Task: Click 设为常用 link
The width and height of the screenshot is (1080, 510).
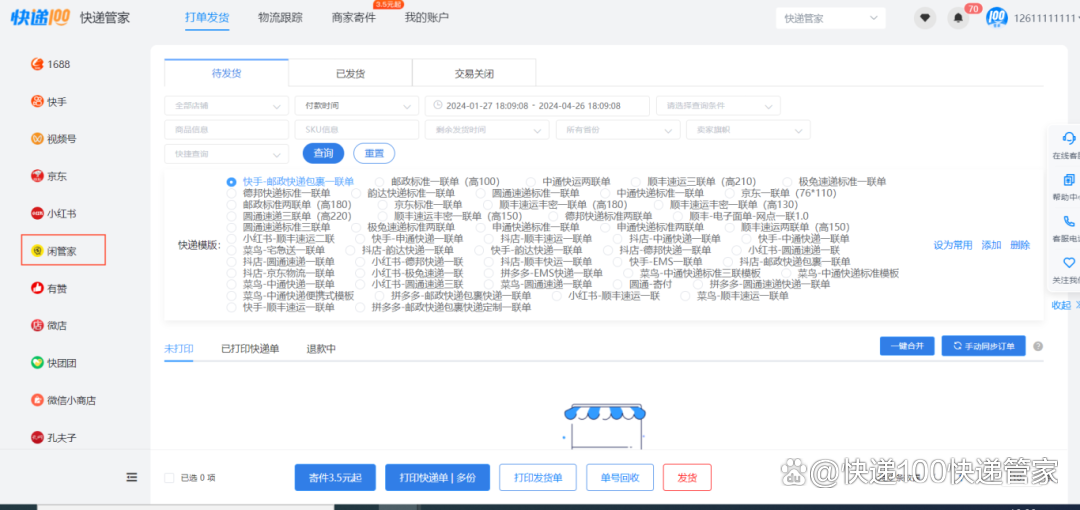Action: [953, 245]
